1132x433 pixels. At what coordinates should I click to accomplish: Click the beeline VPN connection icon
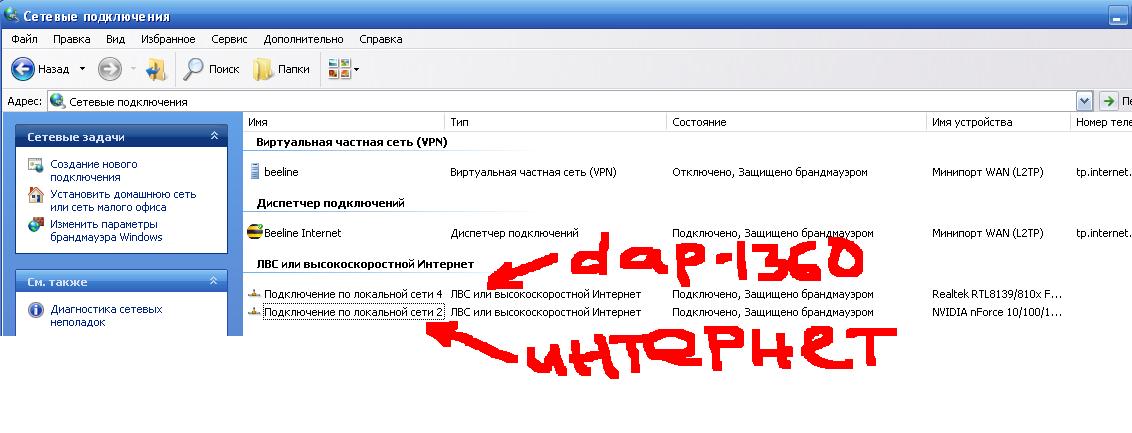[254, 172]
